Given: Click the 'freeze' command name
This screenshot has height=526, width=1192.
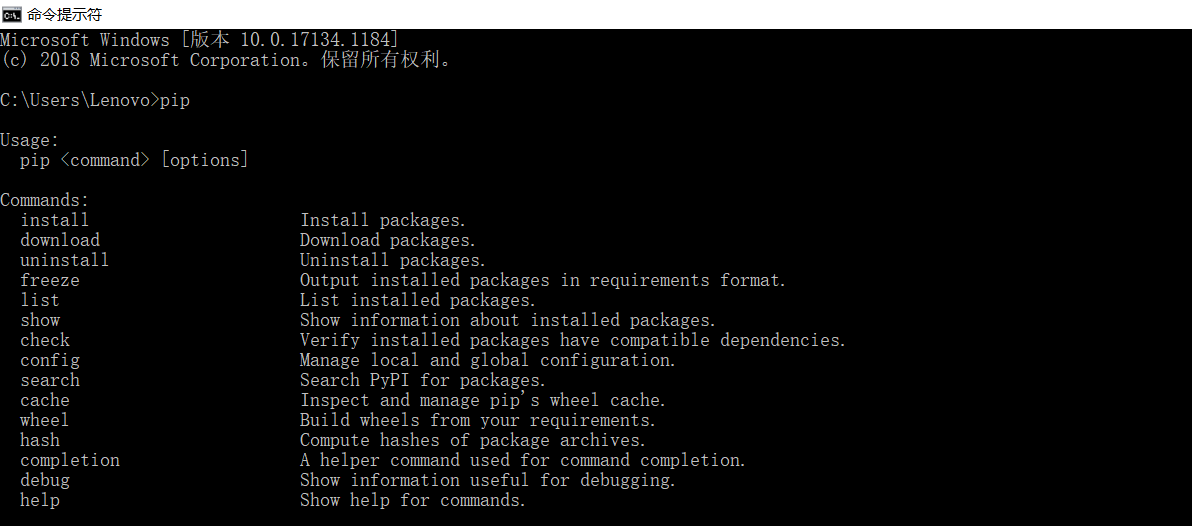Looking at the screenshot, I should [50, 280].
